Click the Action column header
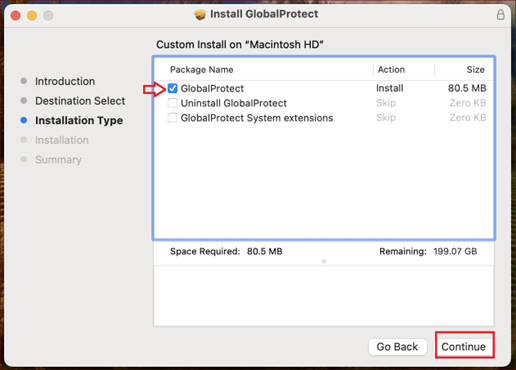This screenshot has width=516, height=370. click(x=391, y=70)
